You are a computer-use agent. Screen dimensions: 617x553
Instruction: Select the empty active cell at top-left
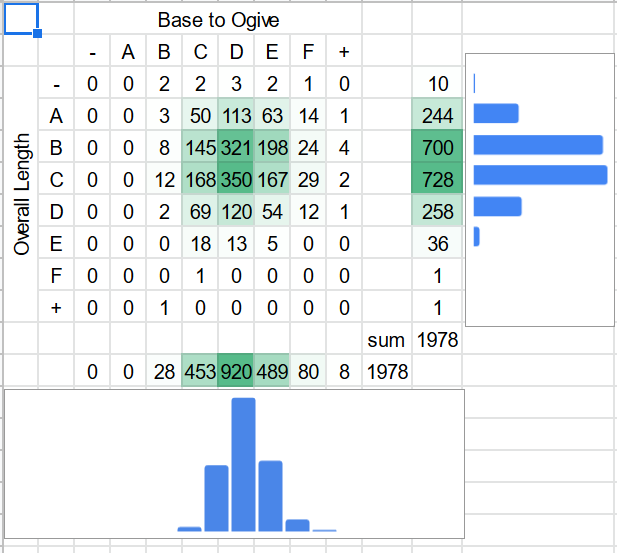coord(21,18)
